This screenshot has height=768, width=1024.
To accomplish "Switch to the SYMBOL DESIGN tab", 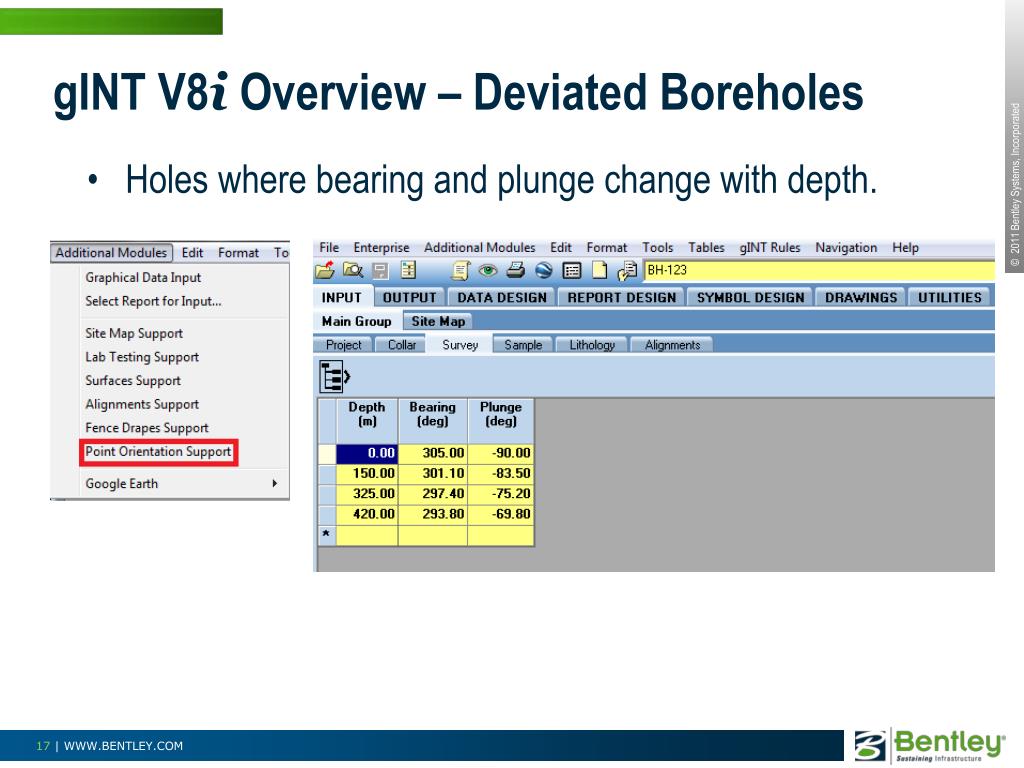I will 750,297.
